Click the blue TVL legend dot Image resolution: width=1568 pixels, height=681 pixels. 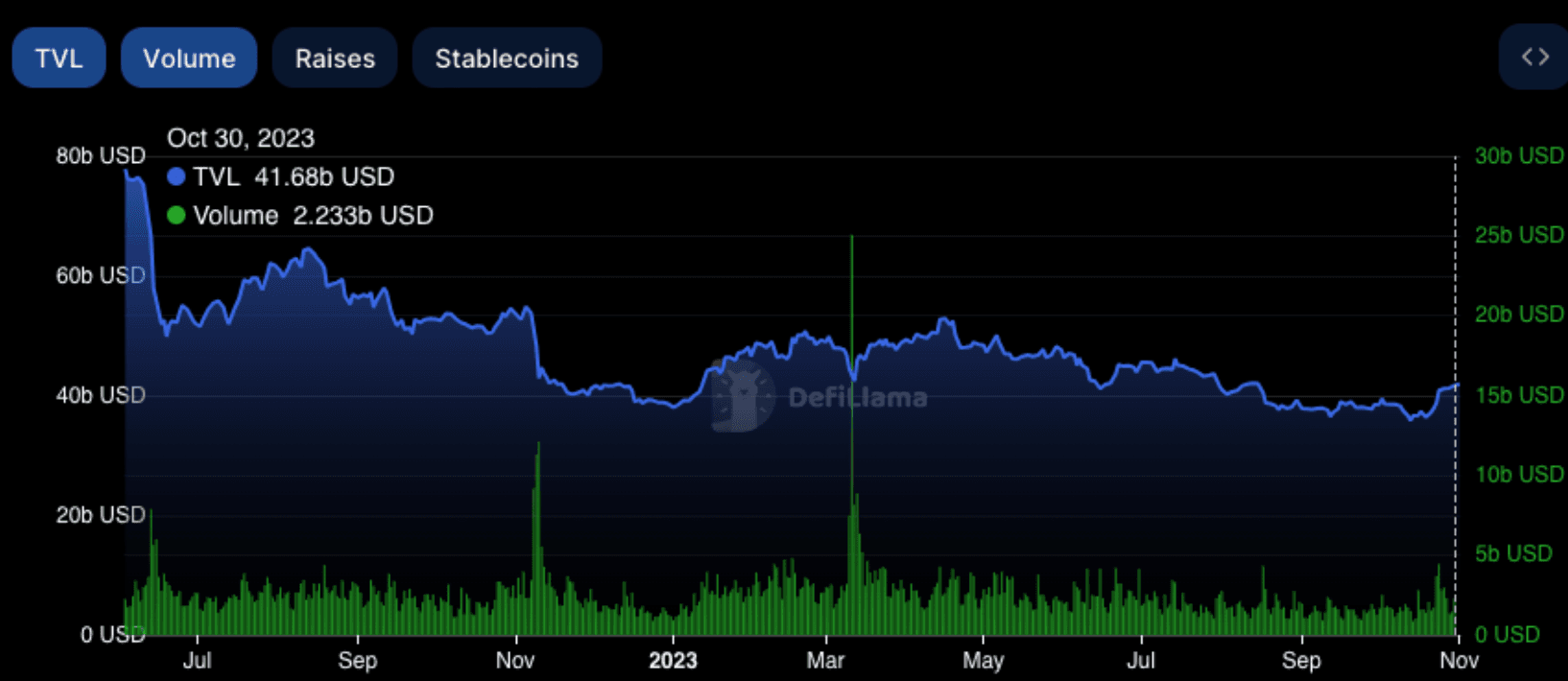(x=177, y=177)
